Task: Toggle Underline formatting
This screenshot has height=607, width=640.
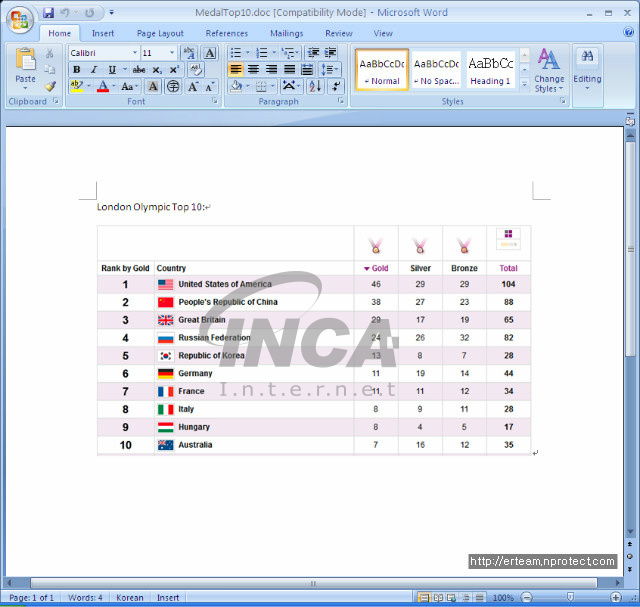Action: click(x=112, y=70)
